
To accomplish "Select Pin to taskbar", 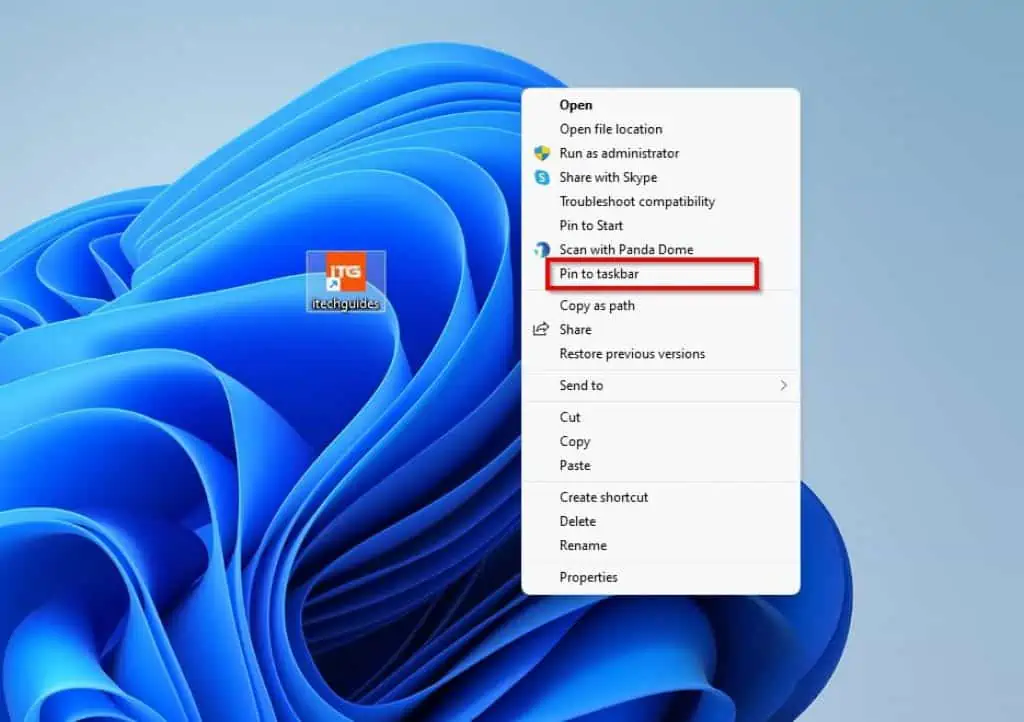I will pyautogui.click(x=599, y=274).
